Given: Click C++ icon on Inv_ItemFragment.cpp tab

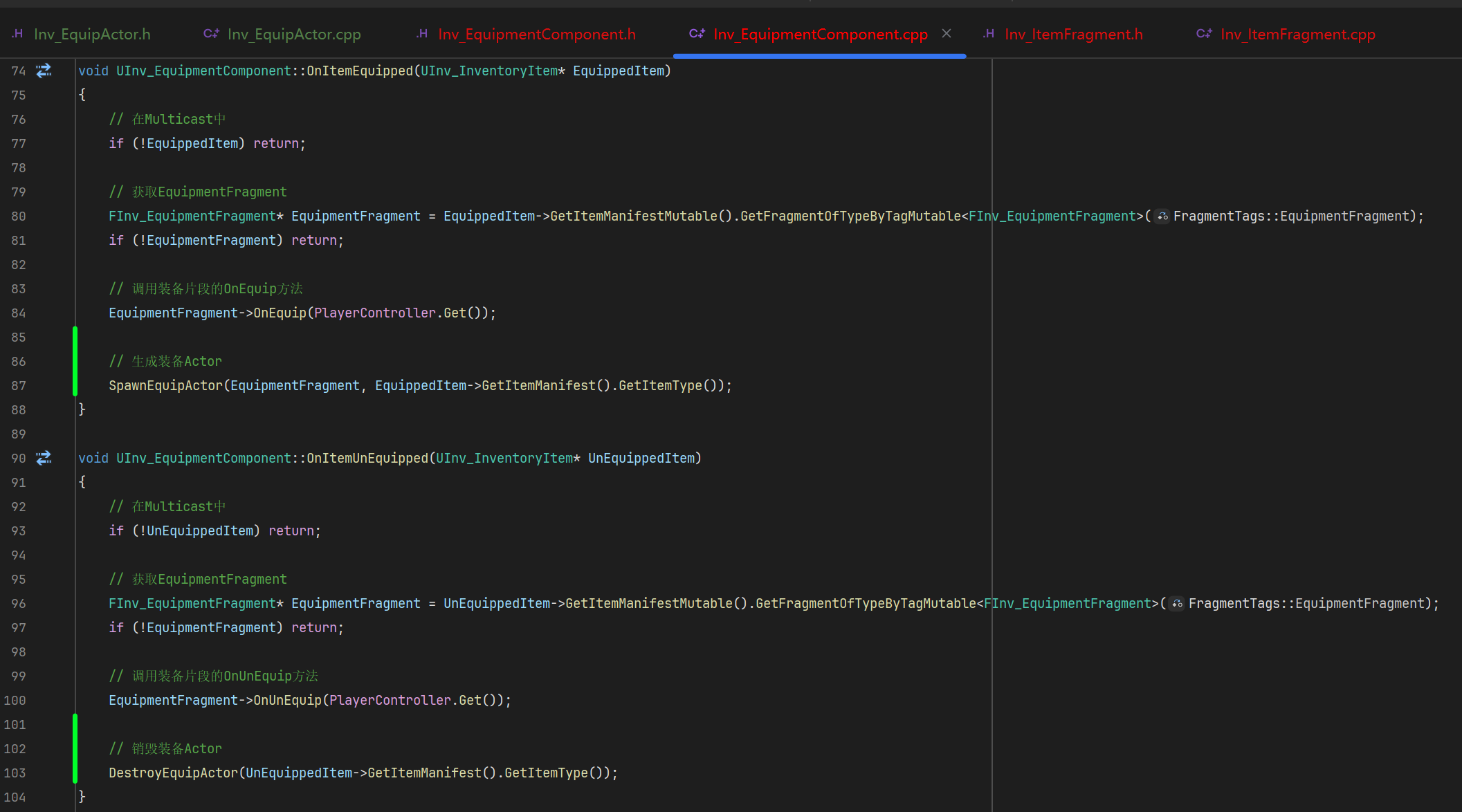Looking at the screenshot, I should tap(1204, 34).
